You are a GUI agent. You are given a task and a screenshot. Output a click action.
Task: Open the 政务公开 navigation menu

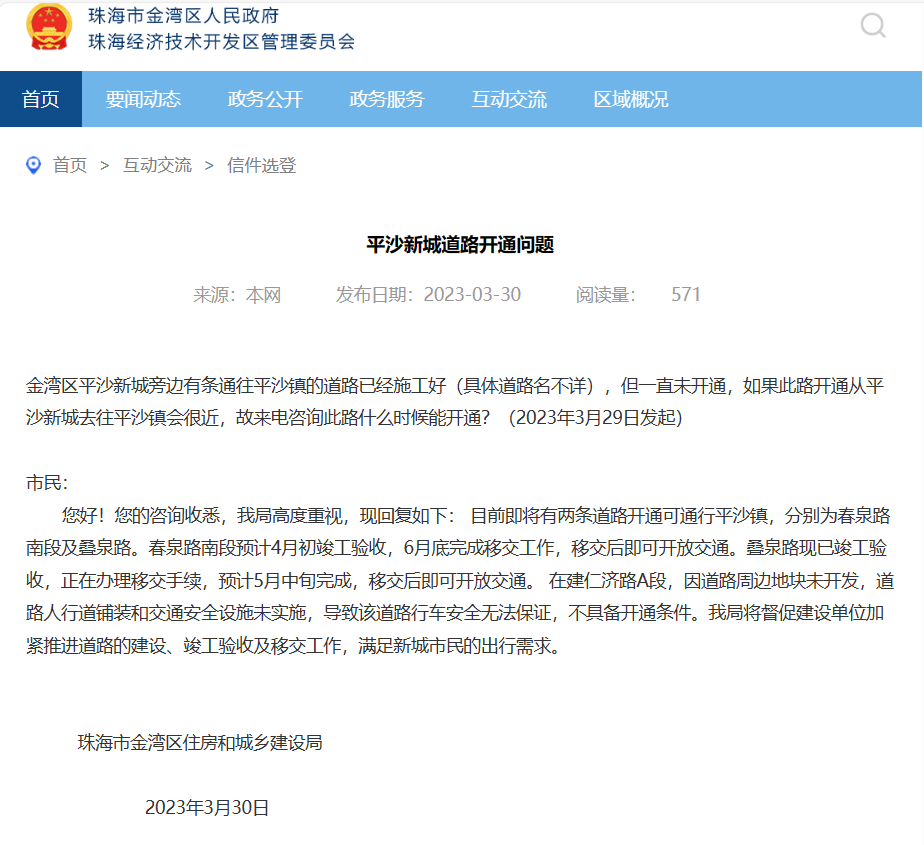tap(265, 99)
